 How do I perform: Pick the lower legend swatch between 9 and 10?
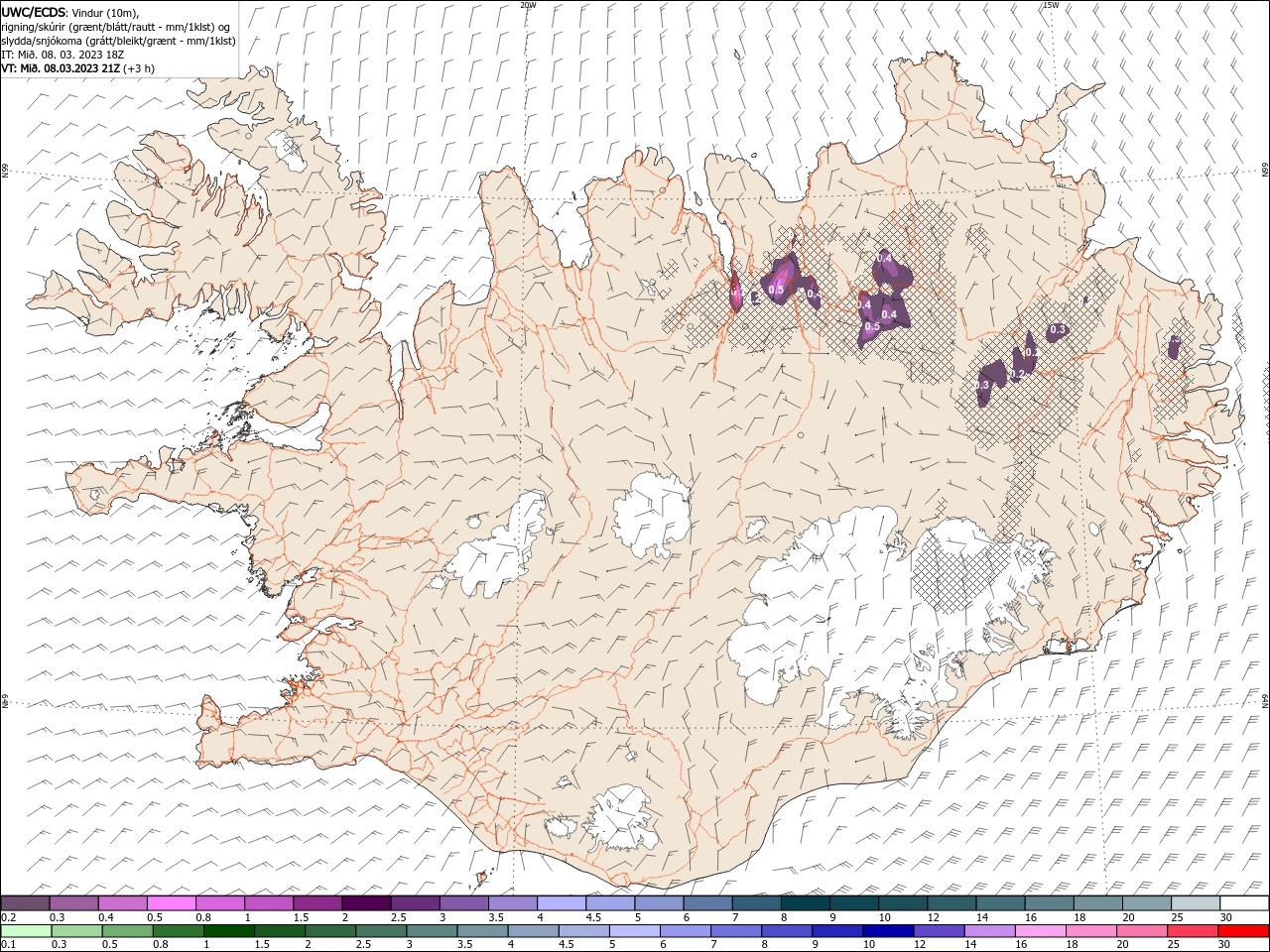click(x=837, y=931)
